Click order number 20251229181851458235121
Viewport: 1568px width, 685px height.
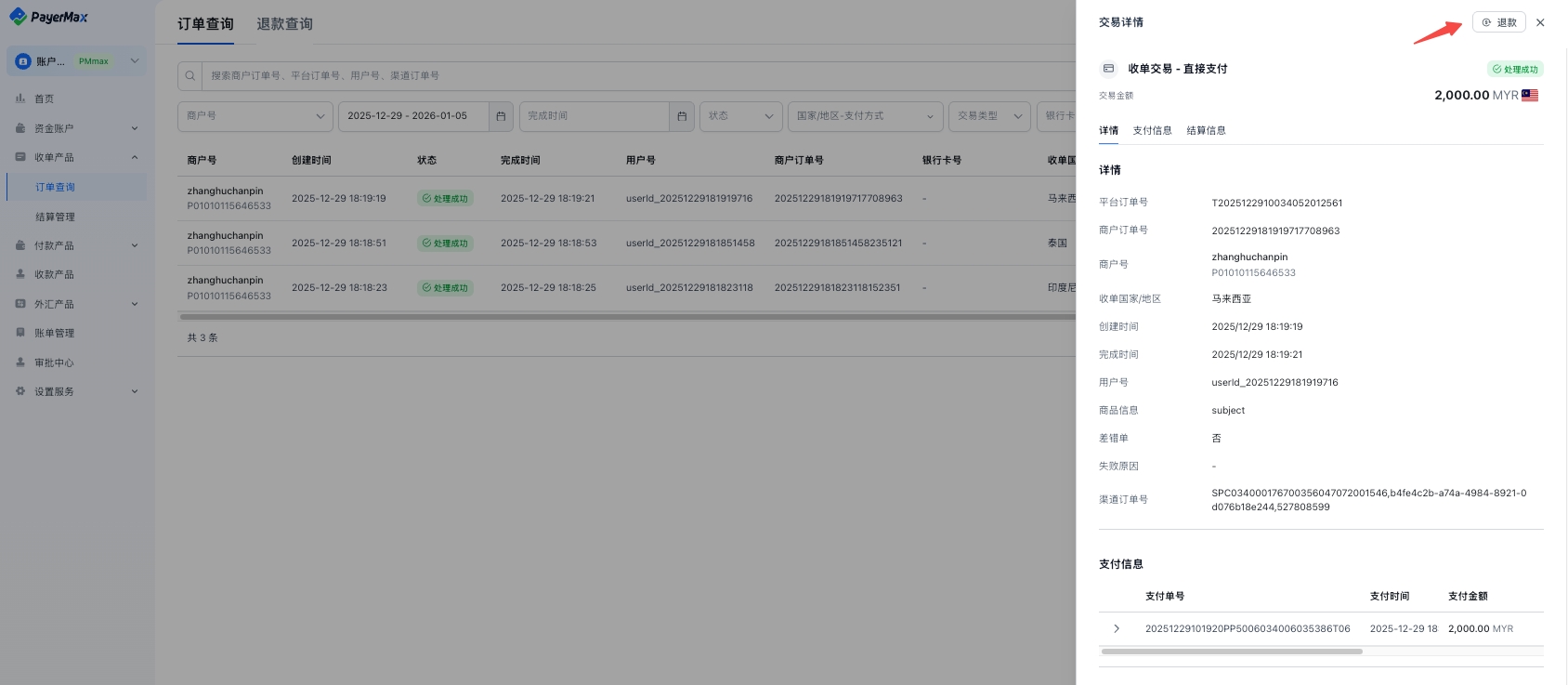(839, 243)
